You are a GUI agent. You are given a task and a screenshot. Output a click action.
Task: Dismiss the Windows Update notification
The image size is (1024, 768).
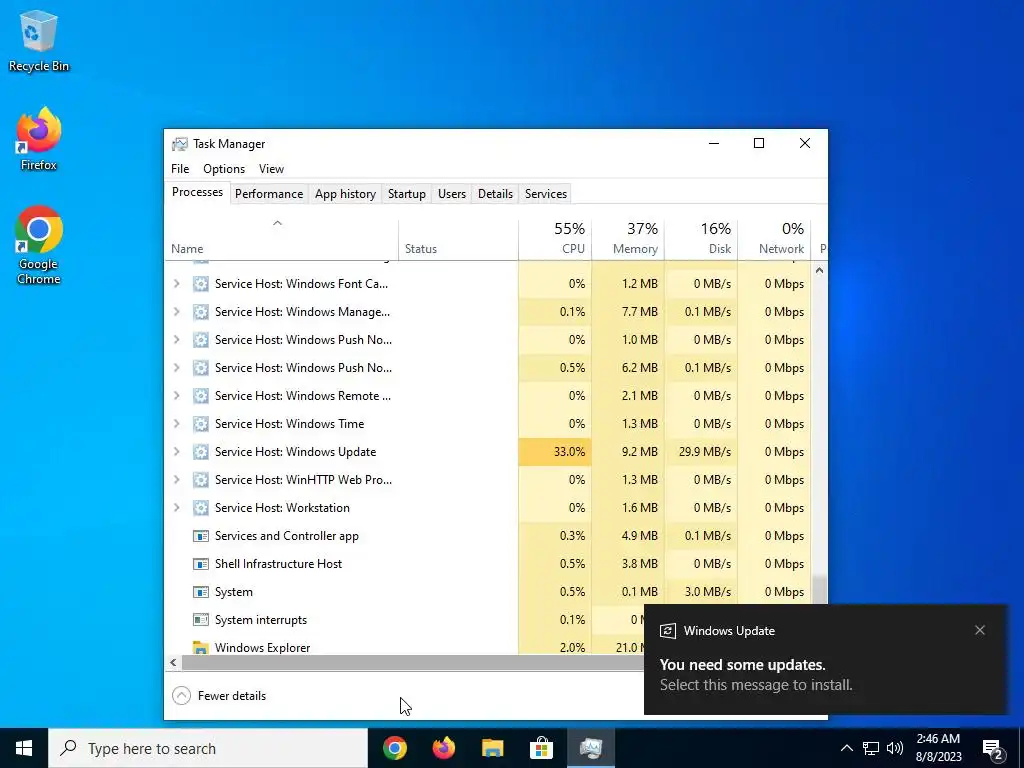980,630
